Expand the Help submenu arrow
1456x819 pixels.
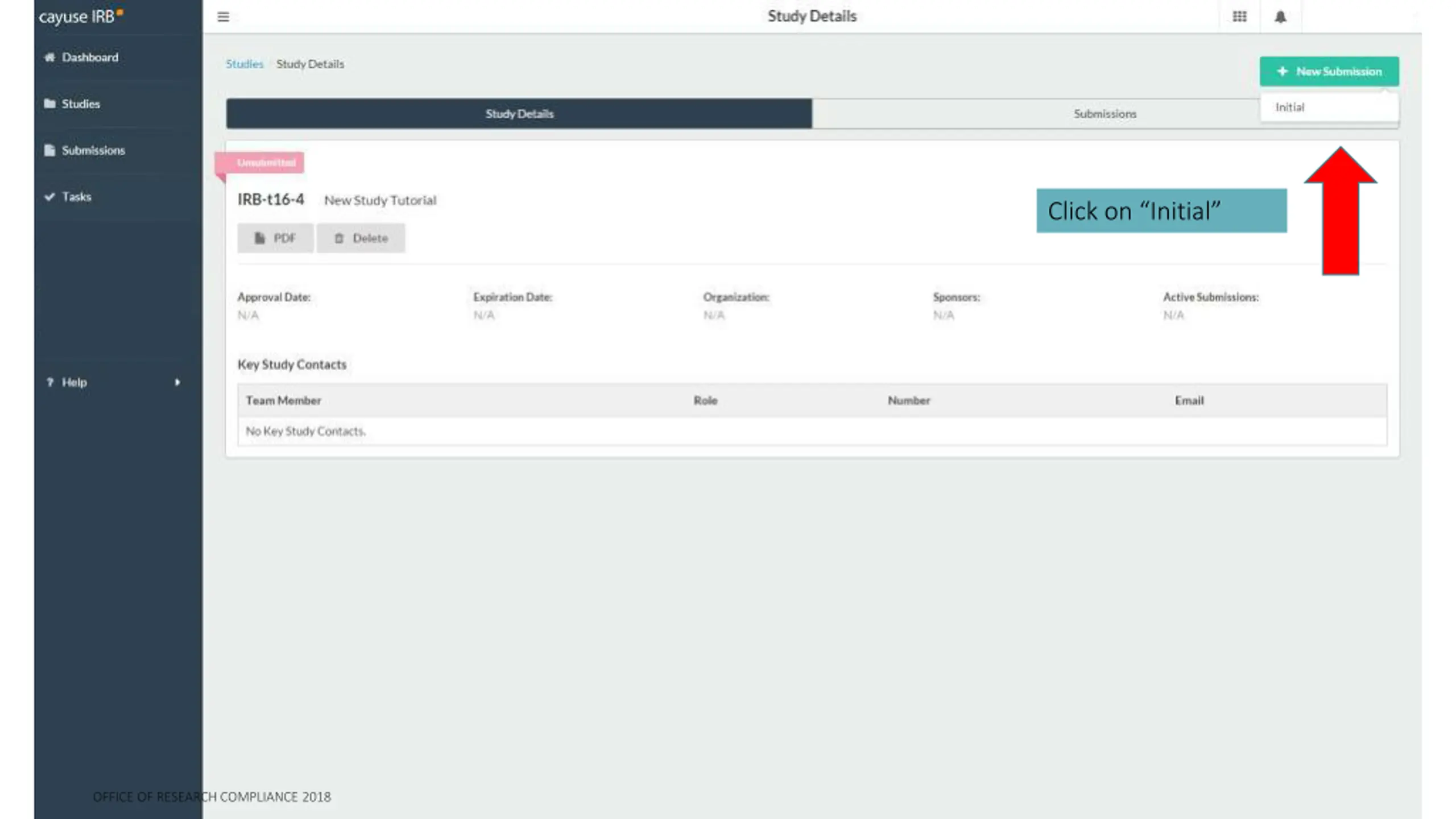177,382
